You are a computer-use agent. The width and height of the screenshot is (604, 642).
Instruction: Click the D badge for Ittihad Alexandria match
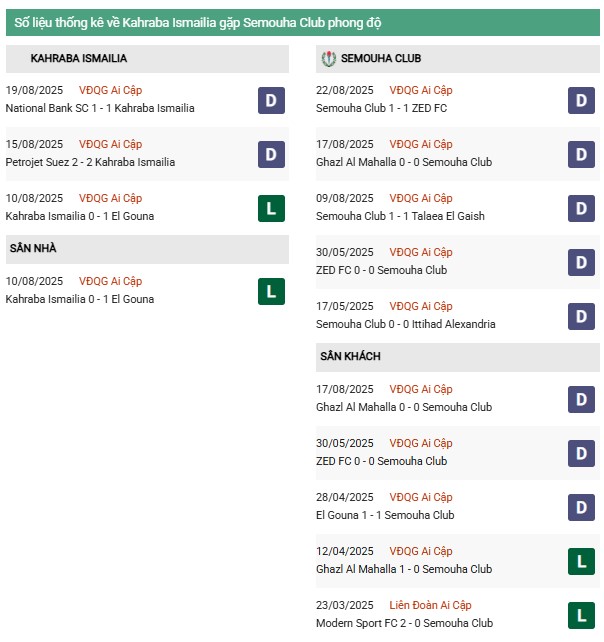pos(581,316)
